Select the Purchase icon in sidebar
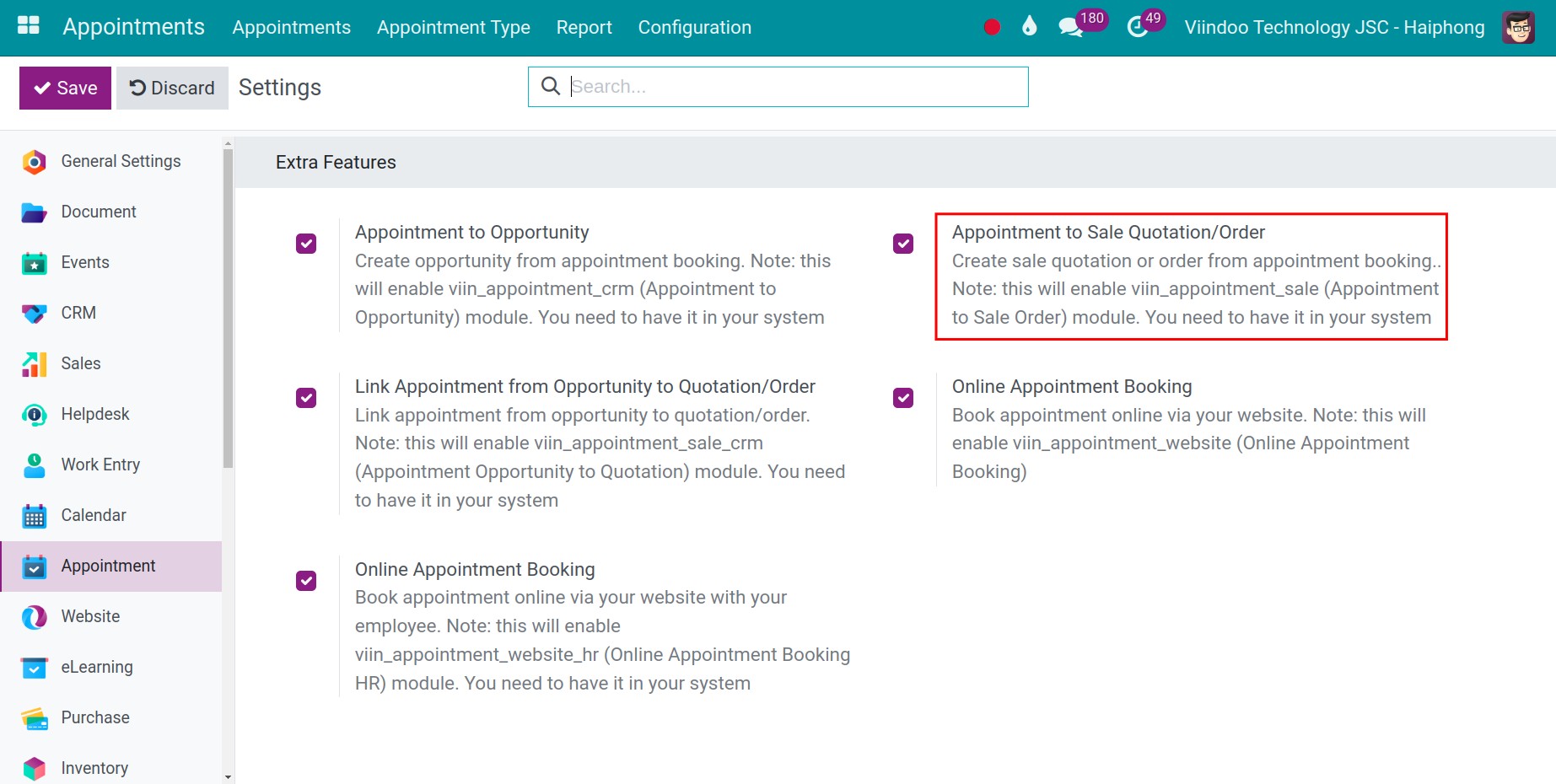Screen dimensions: 1556x784 [34, 718]
